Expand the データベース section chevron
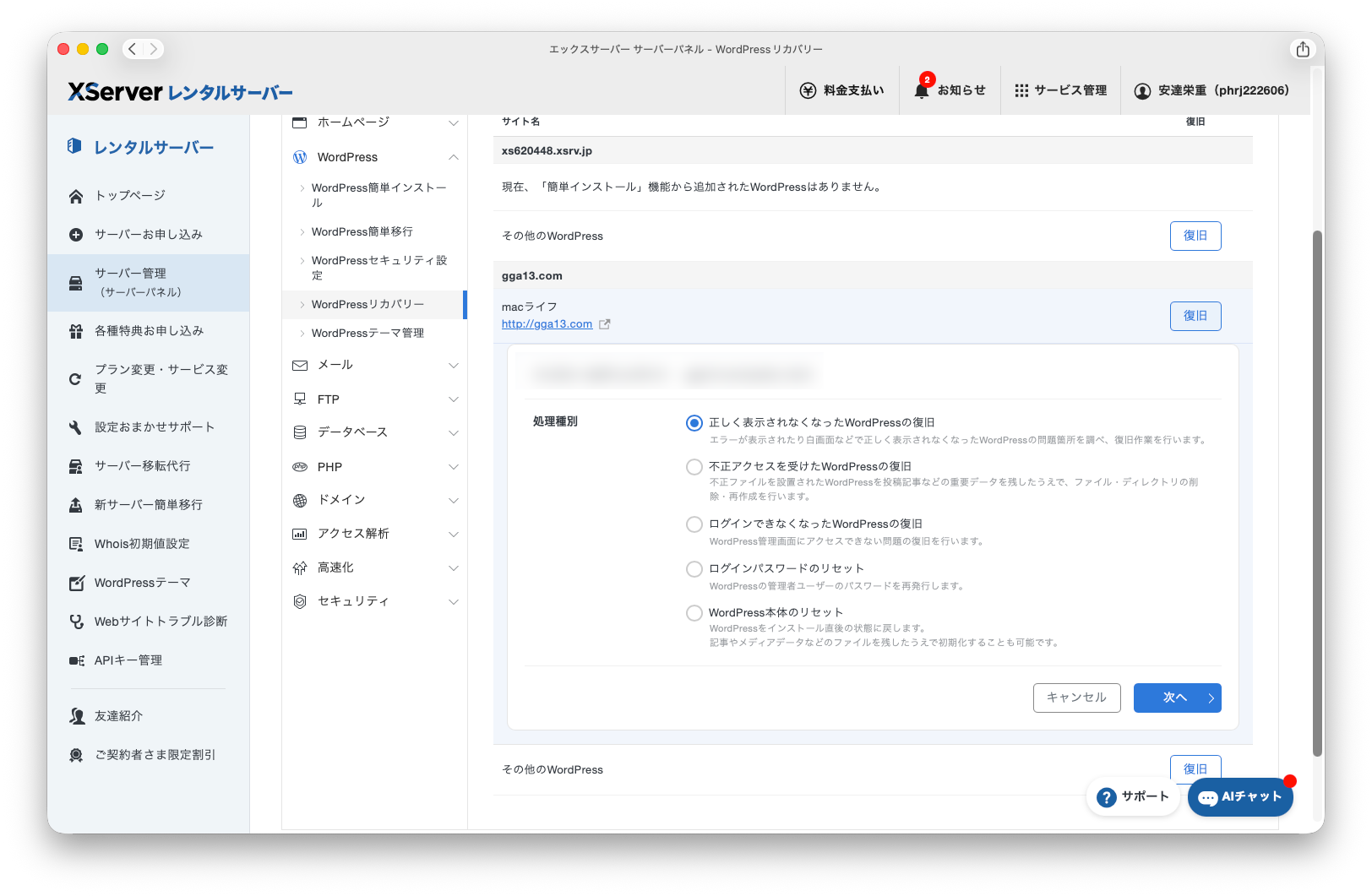1372x896 pixels. tap(454, 433)
